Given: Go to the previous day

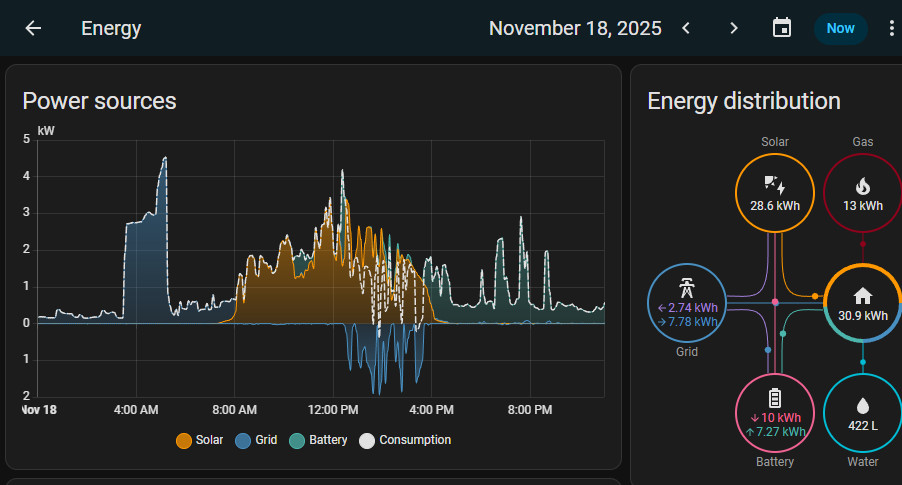Looking at the screenshot, I should pyautogui.click(x=686, y=28).
